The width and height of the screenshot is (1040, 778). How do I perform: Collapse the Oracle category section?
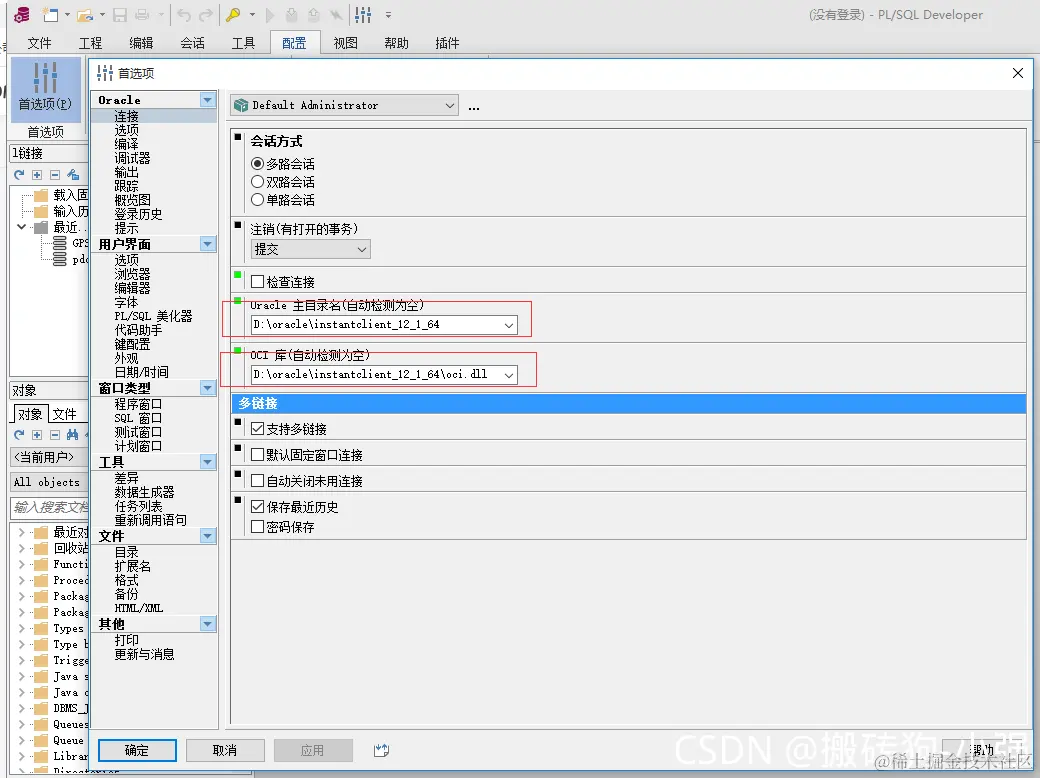pos(208,100)
